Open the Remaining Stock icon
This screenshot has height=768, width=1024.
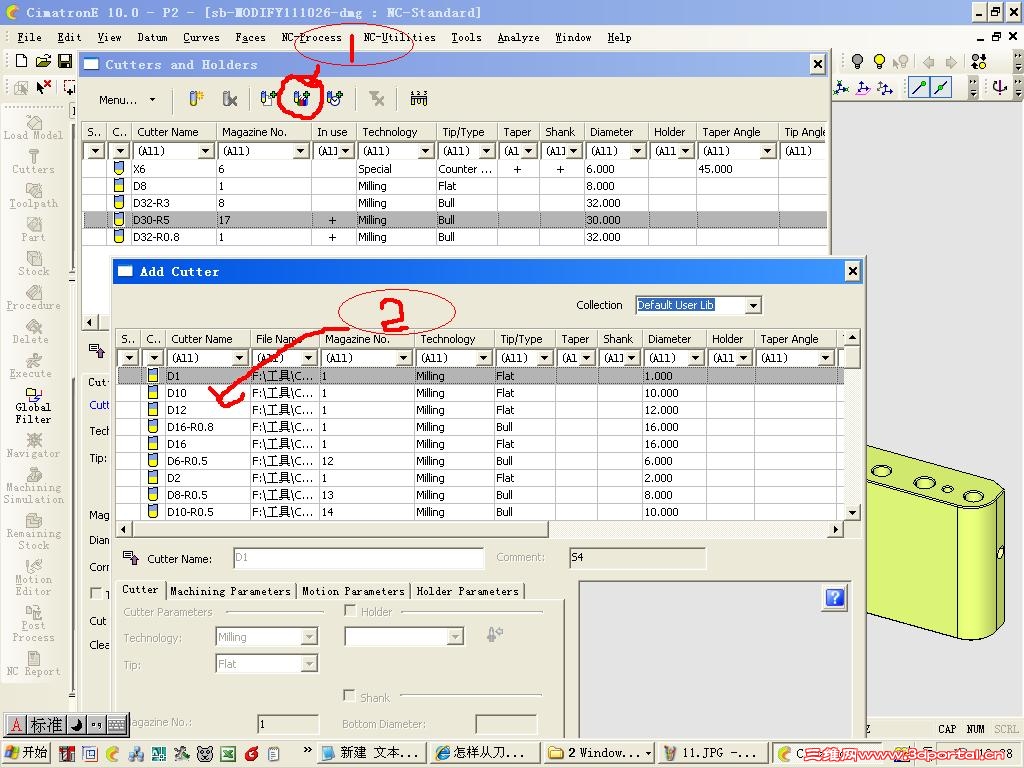pyautogui.click(x=33, y=532)
